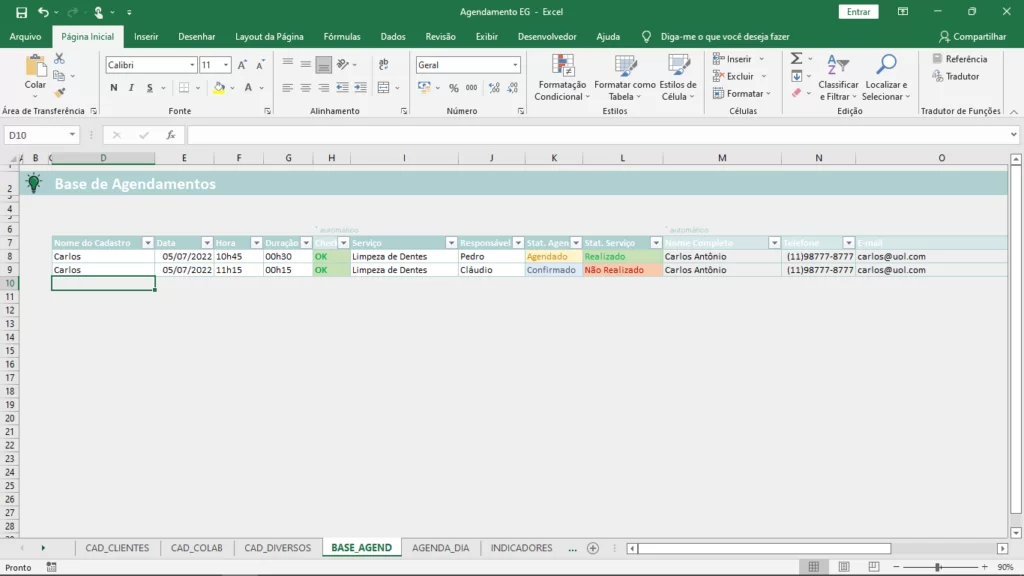This screenshot has height=576, width=1024.
Task: Open the AGENDA_DIA sheet tab
Action: point(440,548)
